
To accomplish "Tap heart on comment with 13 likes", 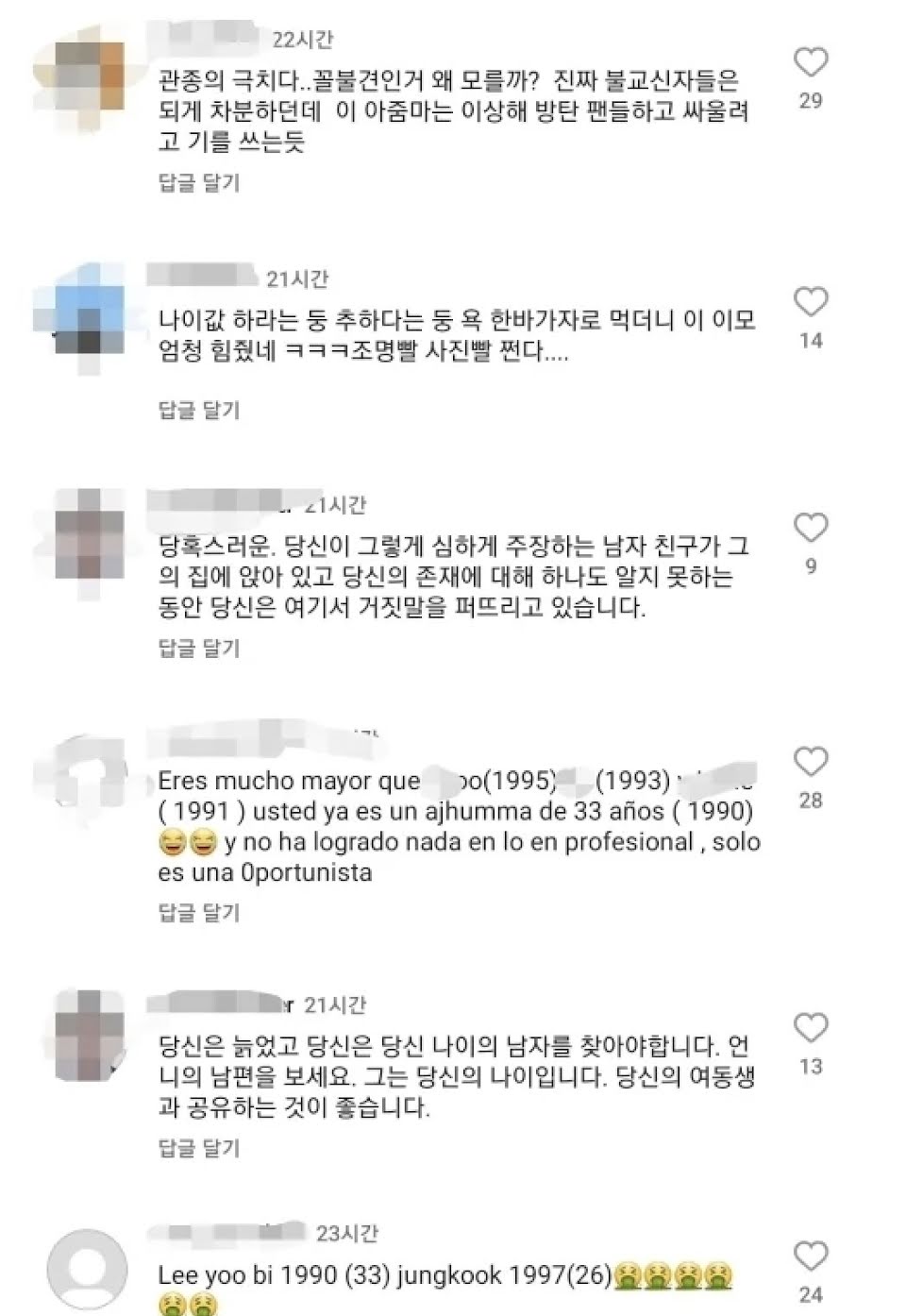I will point(811,1028).
